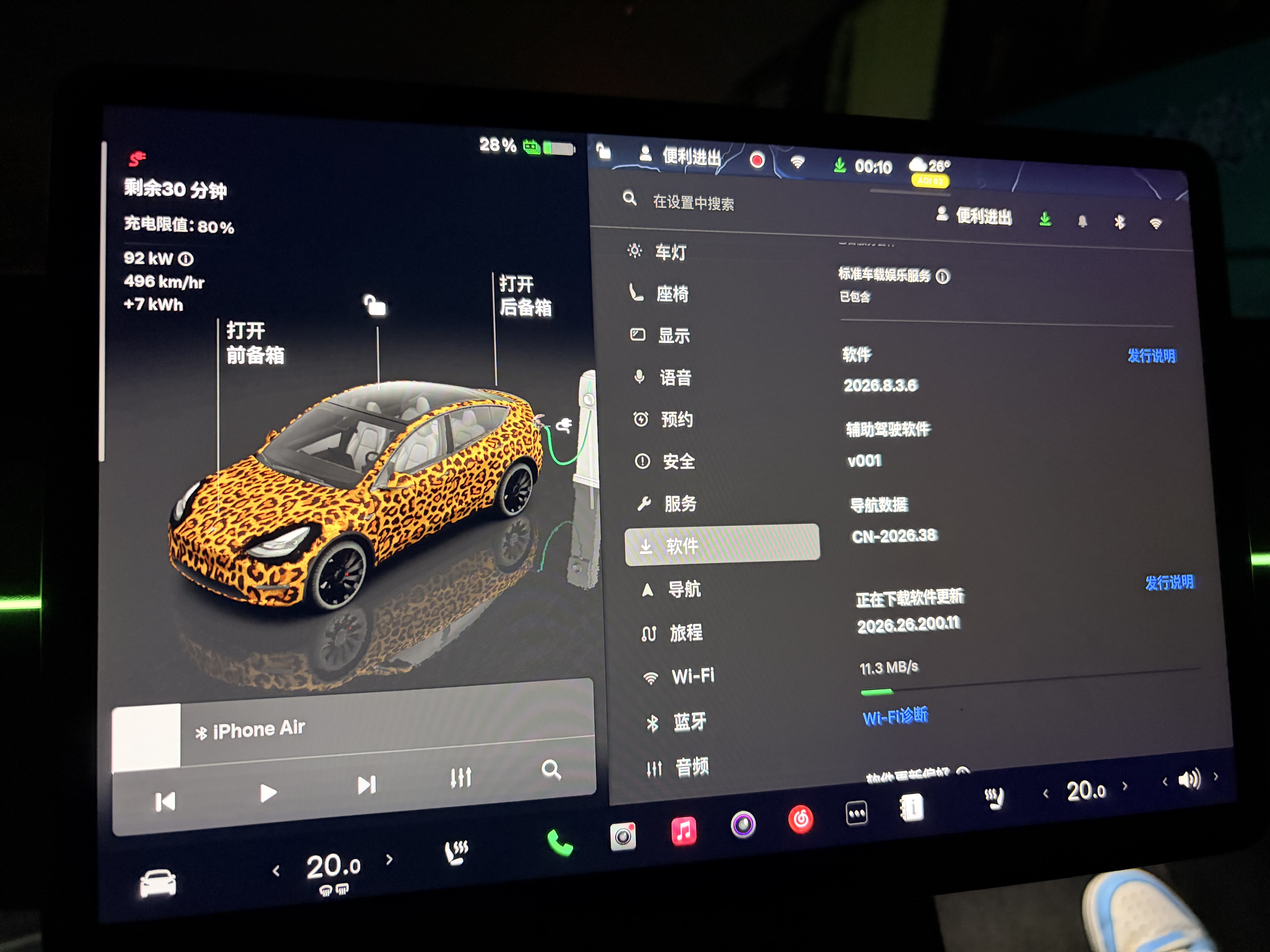Toggle the driver seat heater
The width and height of the screenshot is (1270, 952).
457,852
